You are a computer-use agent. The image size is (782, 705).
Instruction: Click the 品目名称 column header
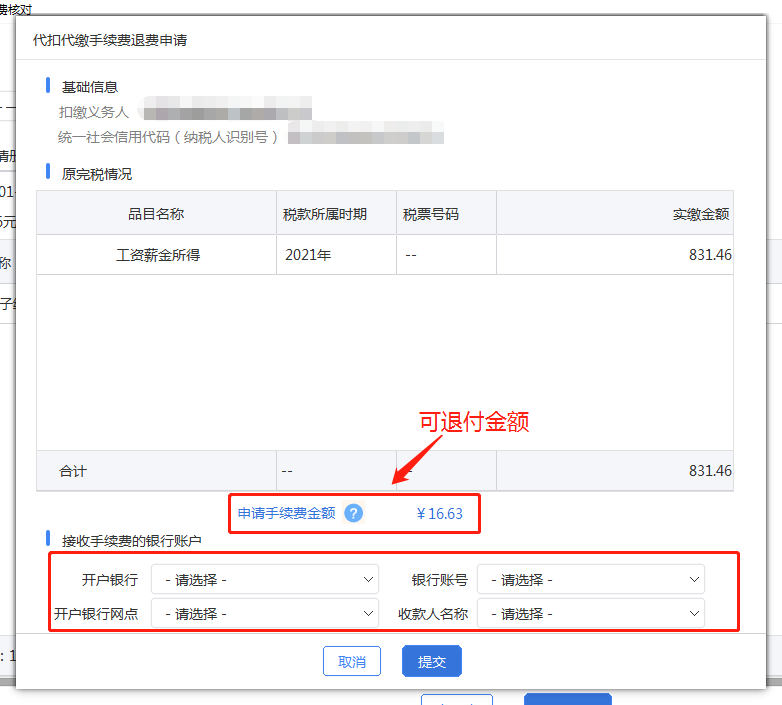point(156,214)
